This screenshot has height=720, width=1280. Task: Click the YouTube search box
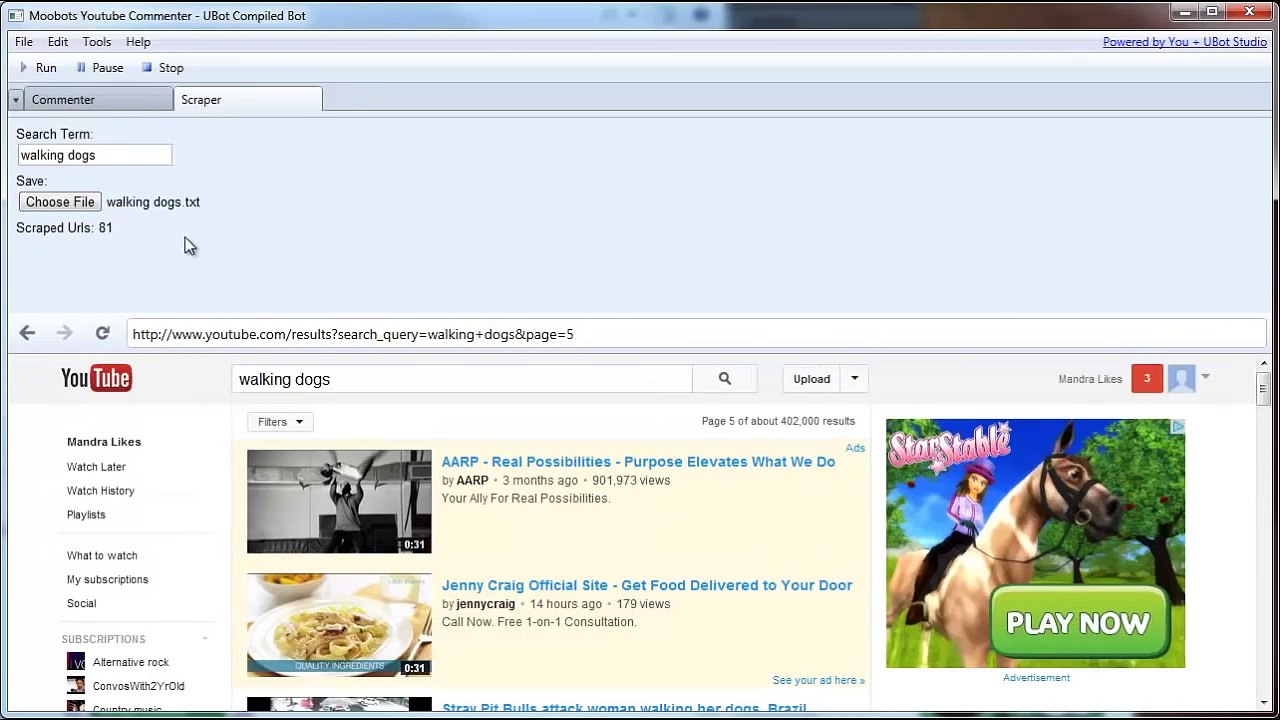click(462, 379)
